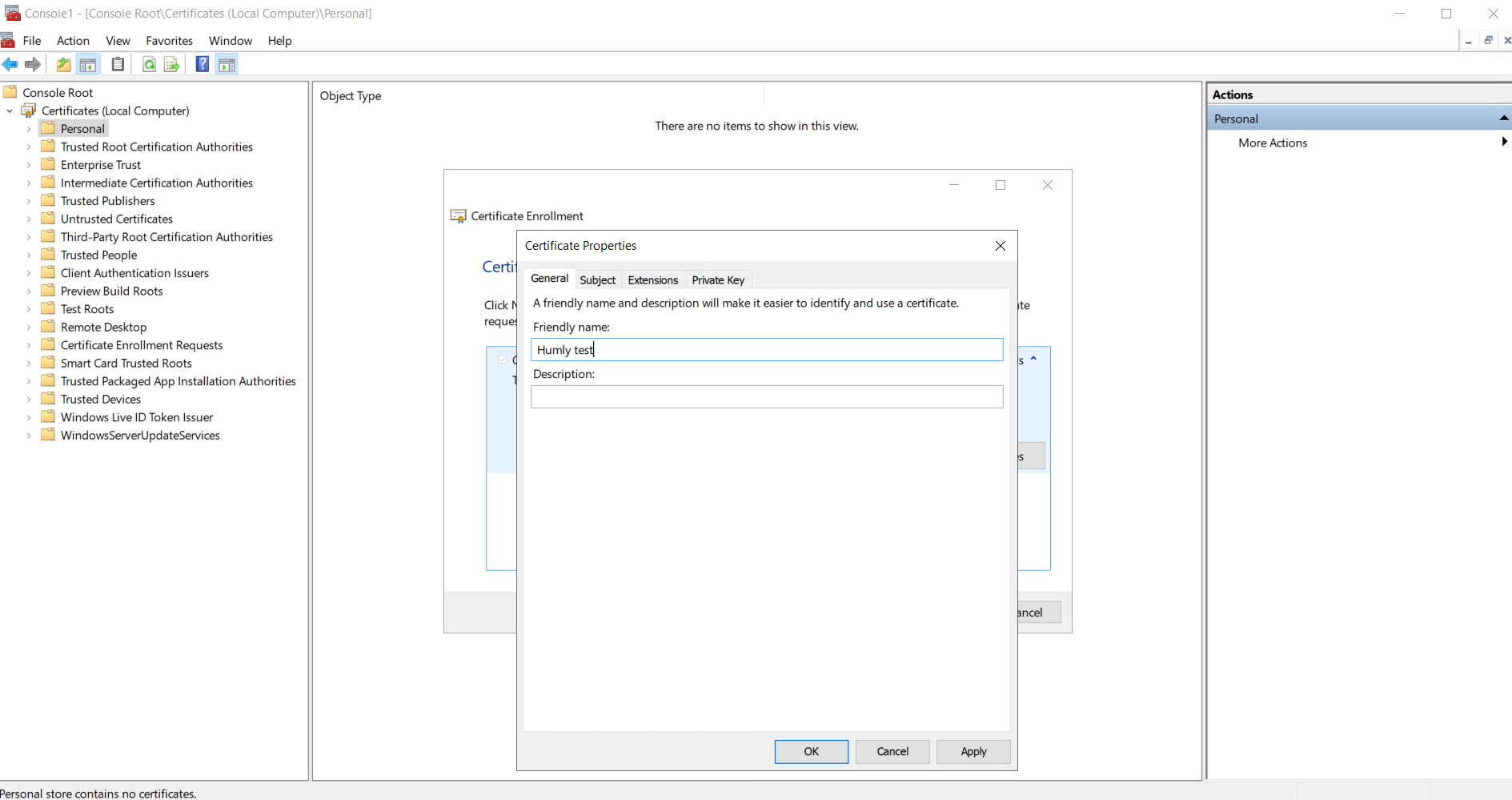1512x800 pixels.
Task: Click OK in Certificate Properties
Action: [x=811, y=752]
